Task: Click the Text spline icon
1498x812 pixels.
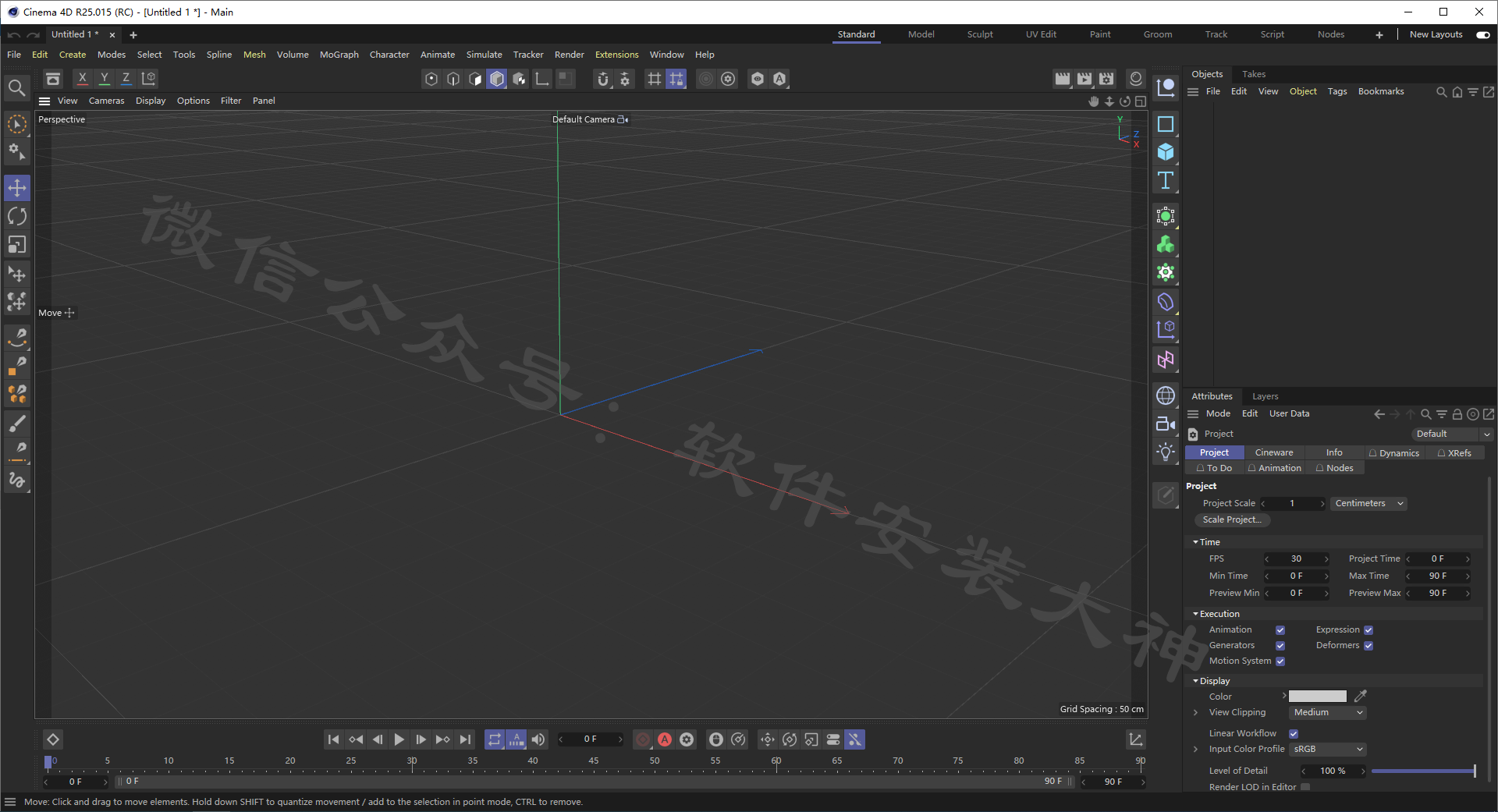Action: tap(1166, 180)
